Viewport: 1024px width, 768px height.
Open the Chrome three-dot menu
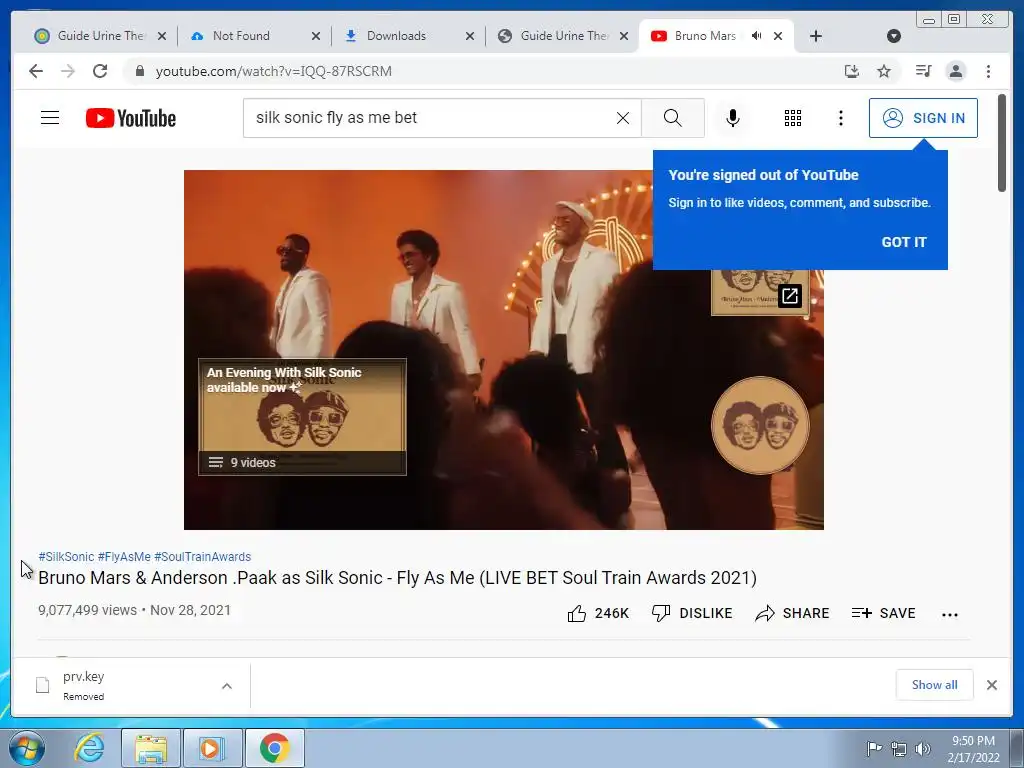point(988,71)
